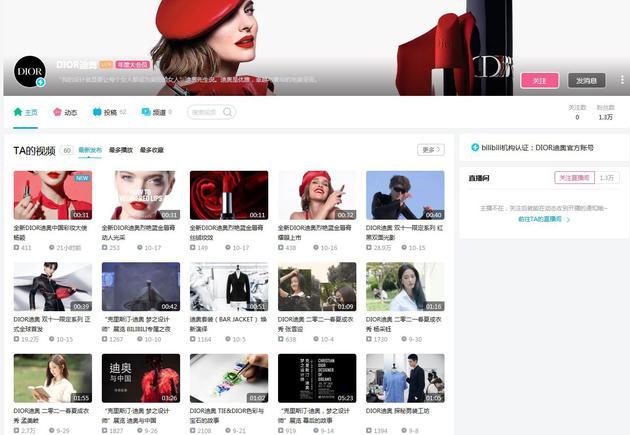Click play-count icon beside 2108
This screenshot has height=435, width=630.
pos(192,431)
